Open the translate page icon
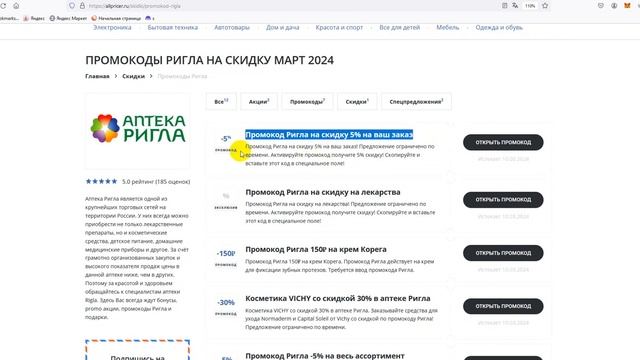Image resolution: width=640 pixels, height=360 pixels. tap(515, 6)
